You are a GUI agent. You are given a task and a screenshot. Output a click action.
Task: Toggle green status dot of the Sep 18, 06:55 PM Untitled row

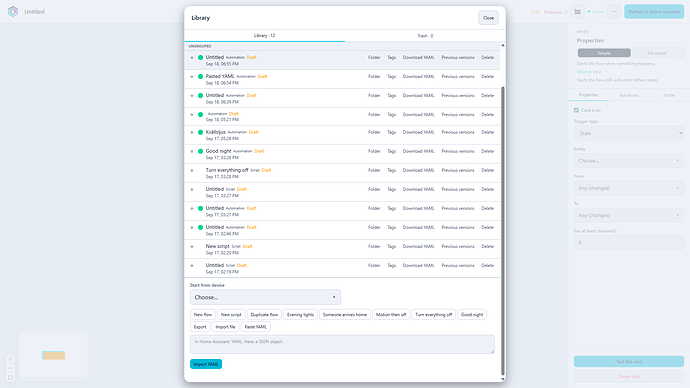click(200, 58)
